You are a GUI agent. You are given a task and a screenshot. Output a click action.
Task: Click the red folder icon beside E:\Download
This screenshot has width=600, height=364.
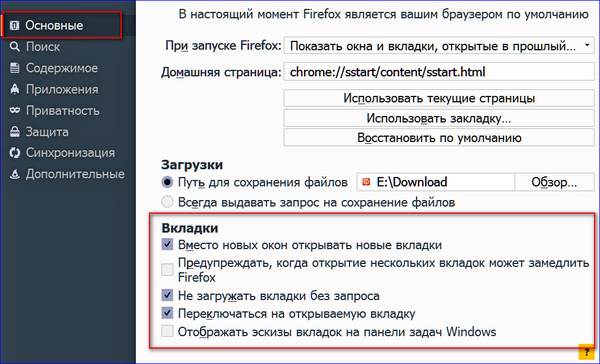[366, 182]
